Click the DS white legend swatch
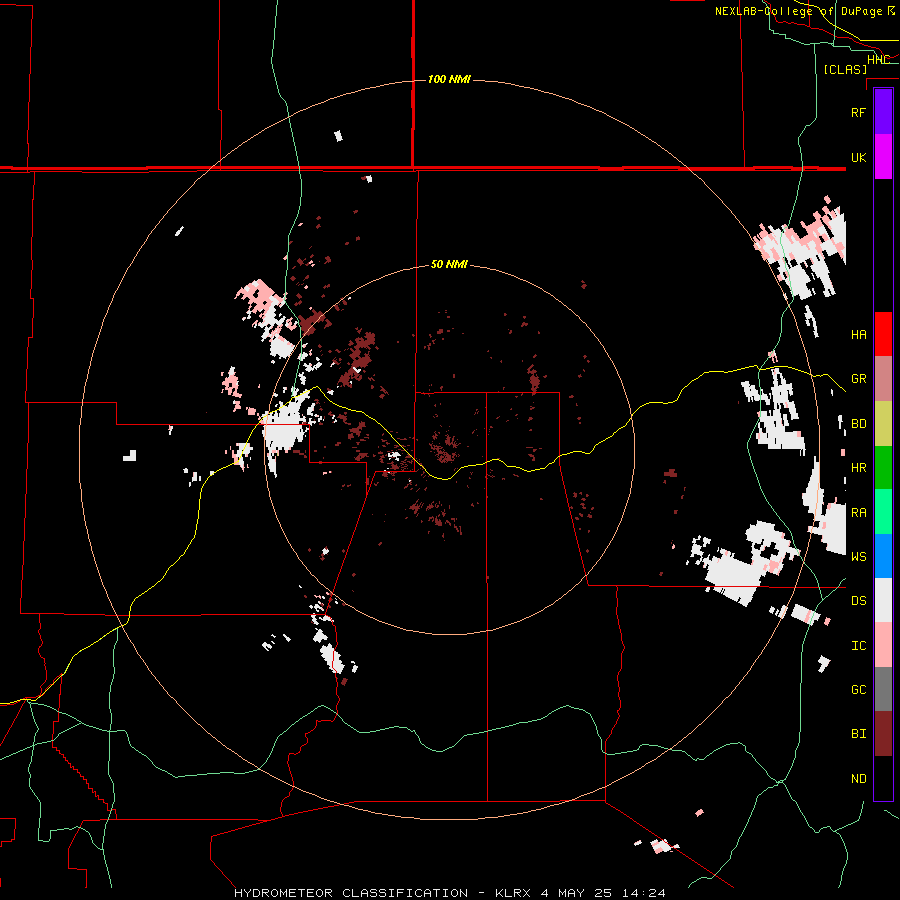 coord(883,600)
